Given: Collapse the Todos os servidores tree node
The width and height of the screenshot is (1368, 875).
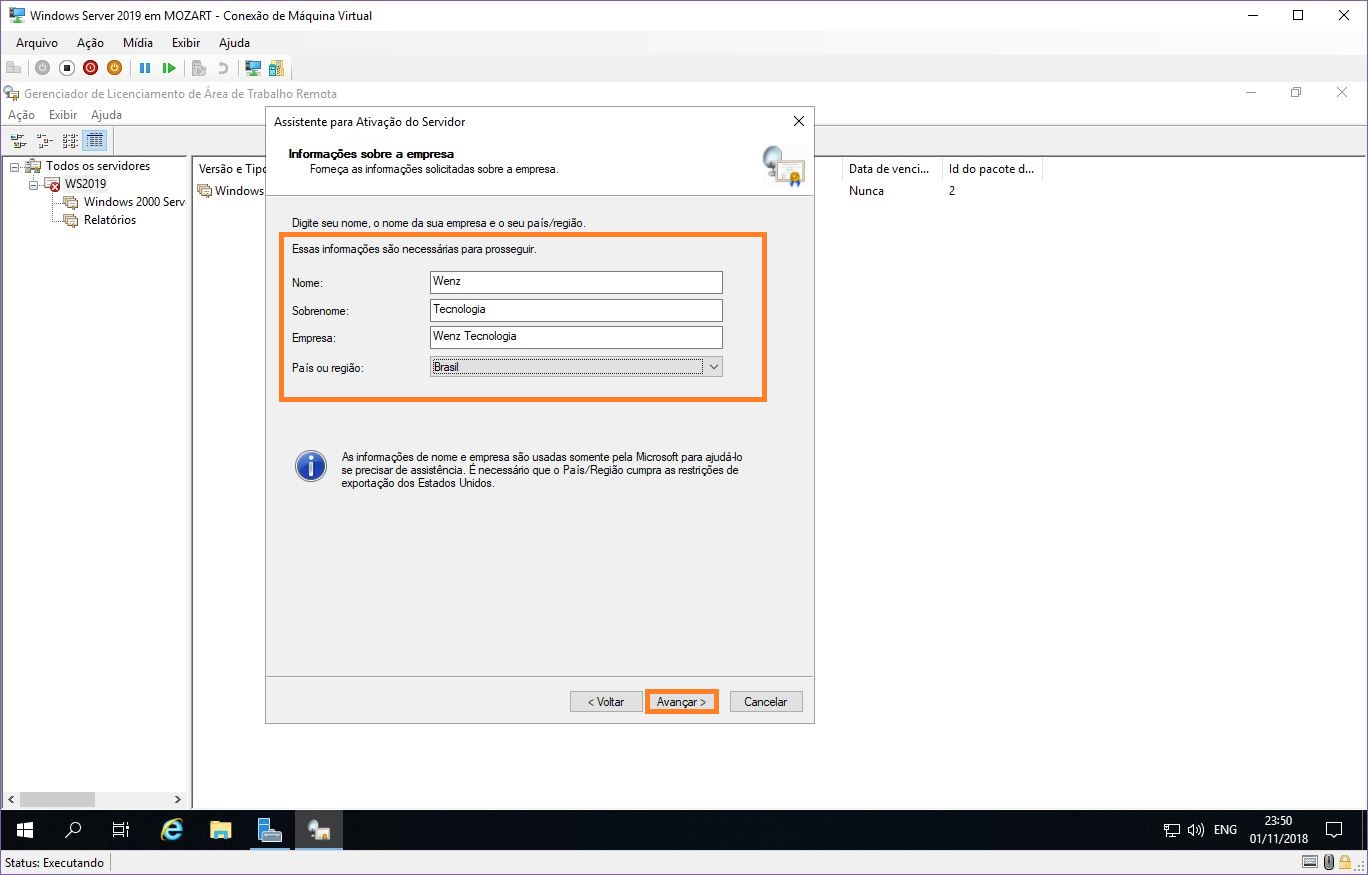Looking at the screenshot, I should (x=15, y=167).
